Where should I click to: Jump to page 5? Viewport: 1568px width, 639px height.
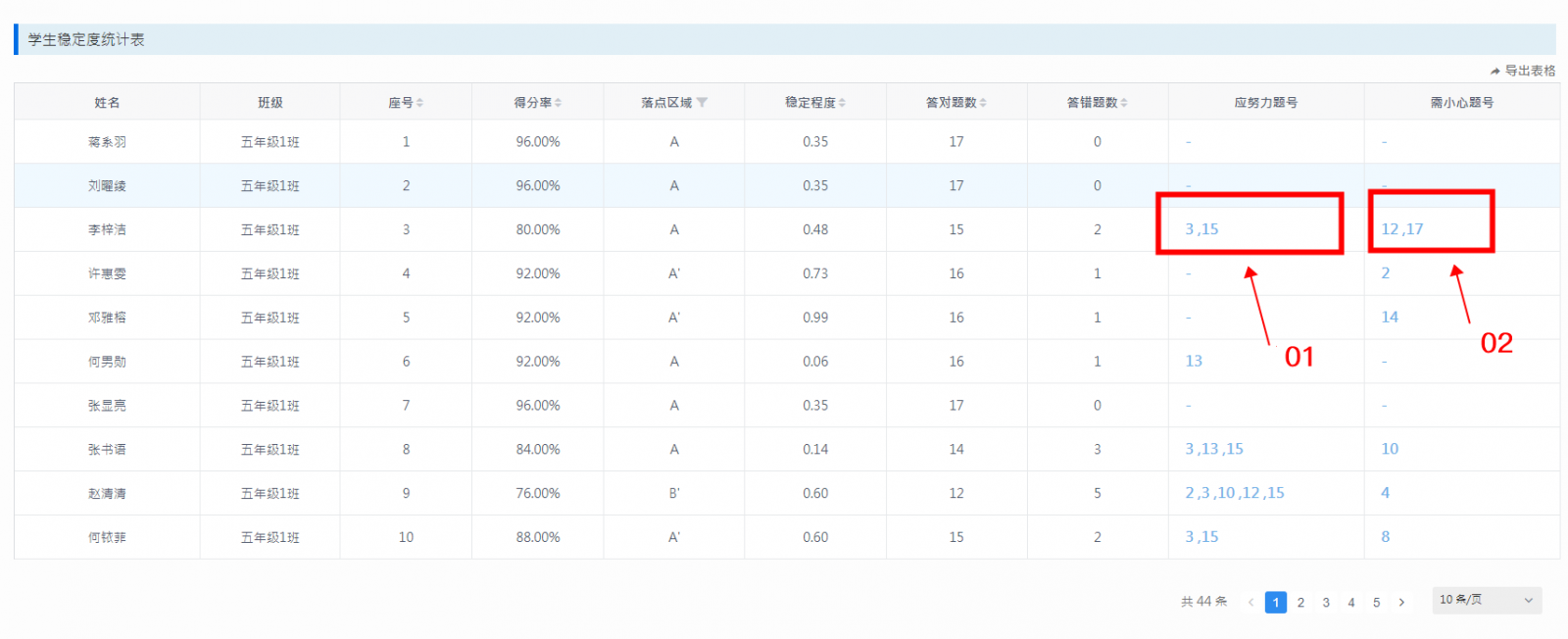coord(1376,602)
